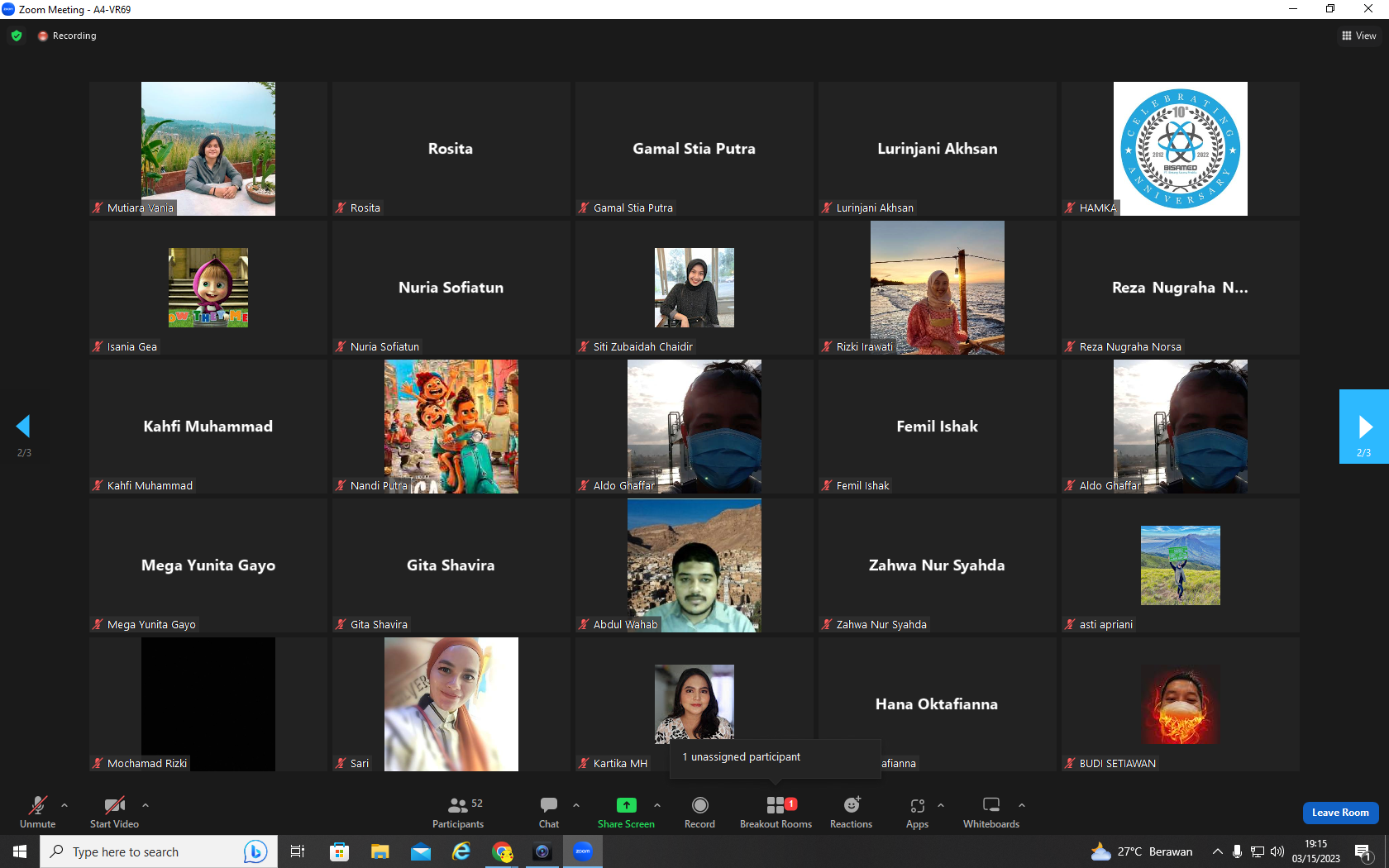Open the Participants panel
The height and width of the screenshot is (868, 1389).
458,812
